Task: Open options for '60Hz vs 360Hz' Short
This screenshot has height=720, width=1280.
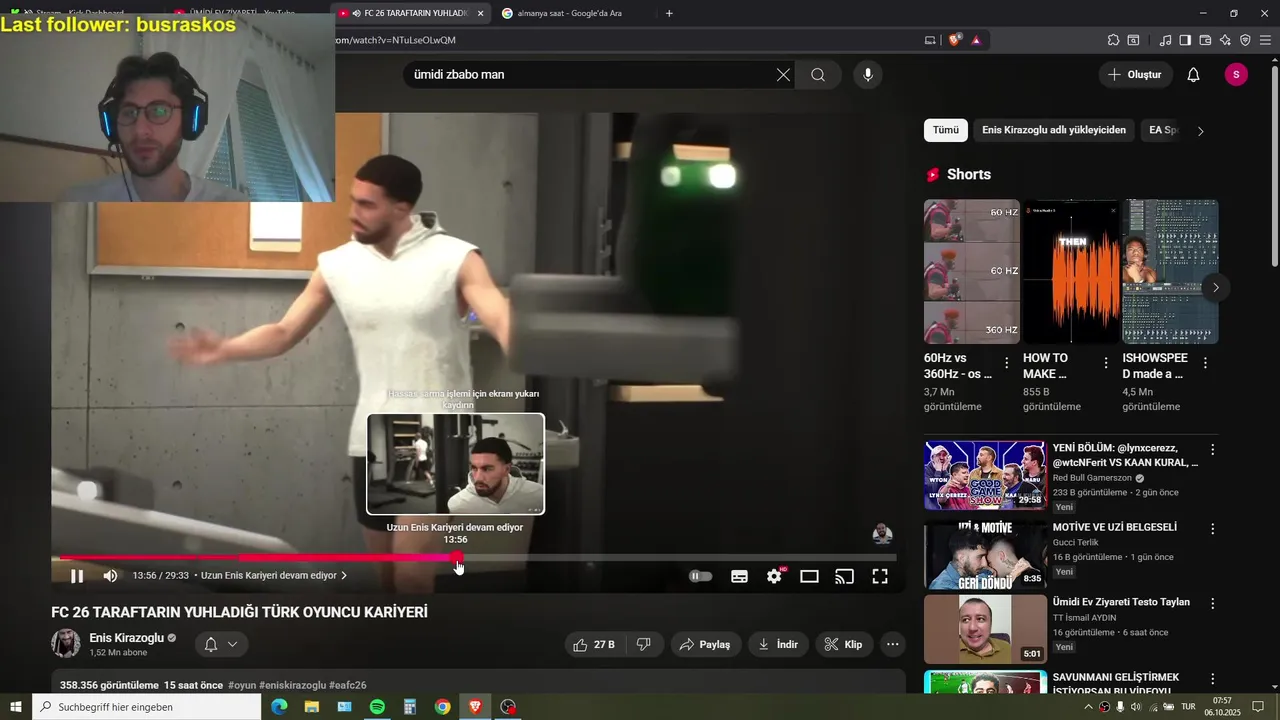Action: pyautogui.click(x=1007, y=363)
